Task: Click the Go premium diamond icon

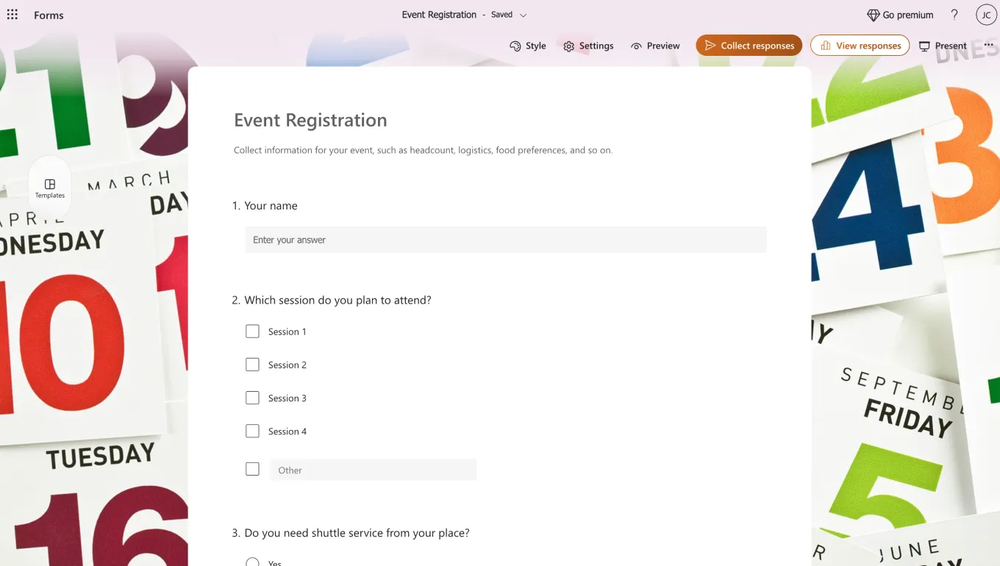Action: click(x=873, y=15)
